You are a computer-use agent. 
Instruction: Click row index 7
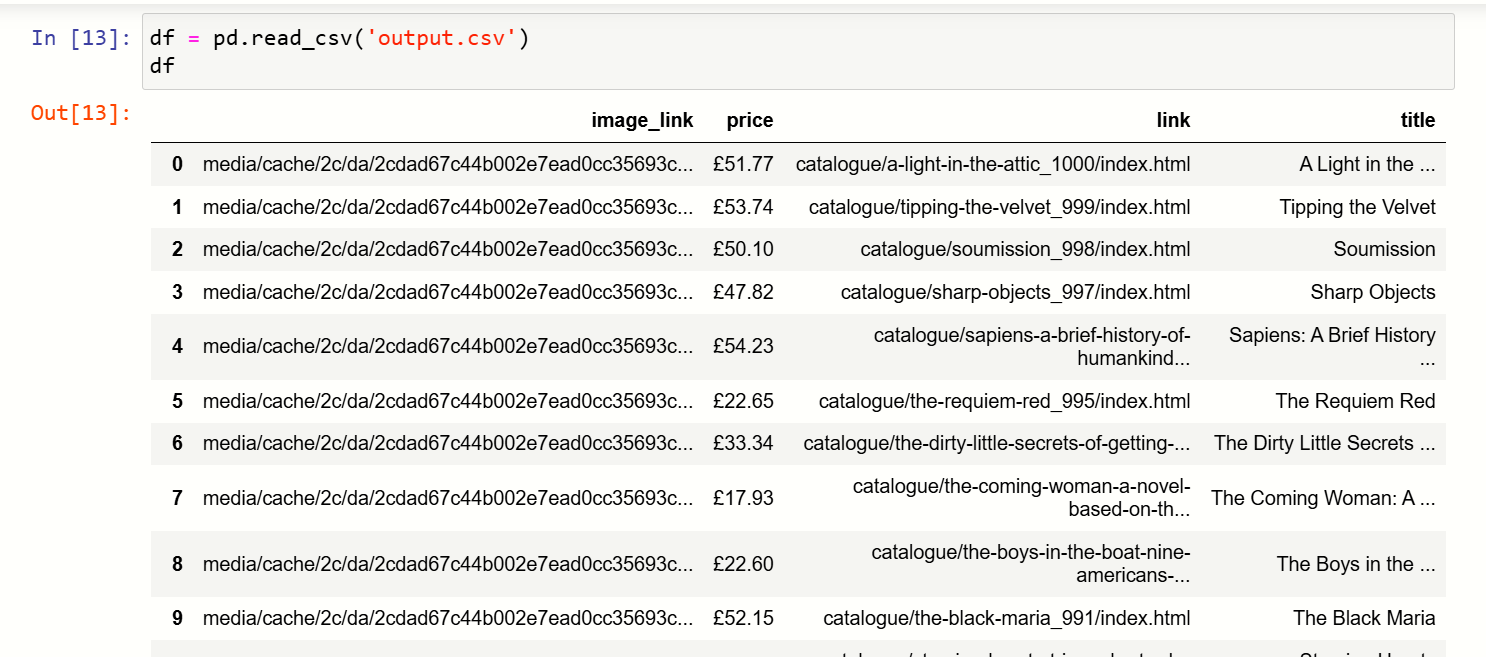[x=177, y=497]
